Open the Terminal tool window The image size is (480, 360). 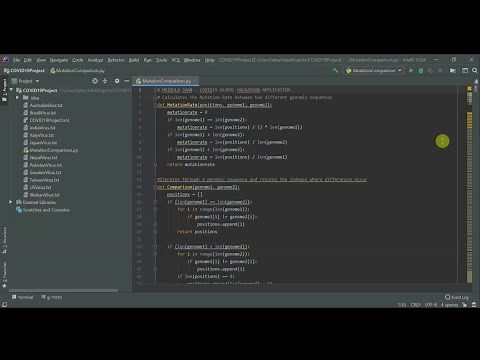(23, 297)
